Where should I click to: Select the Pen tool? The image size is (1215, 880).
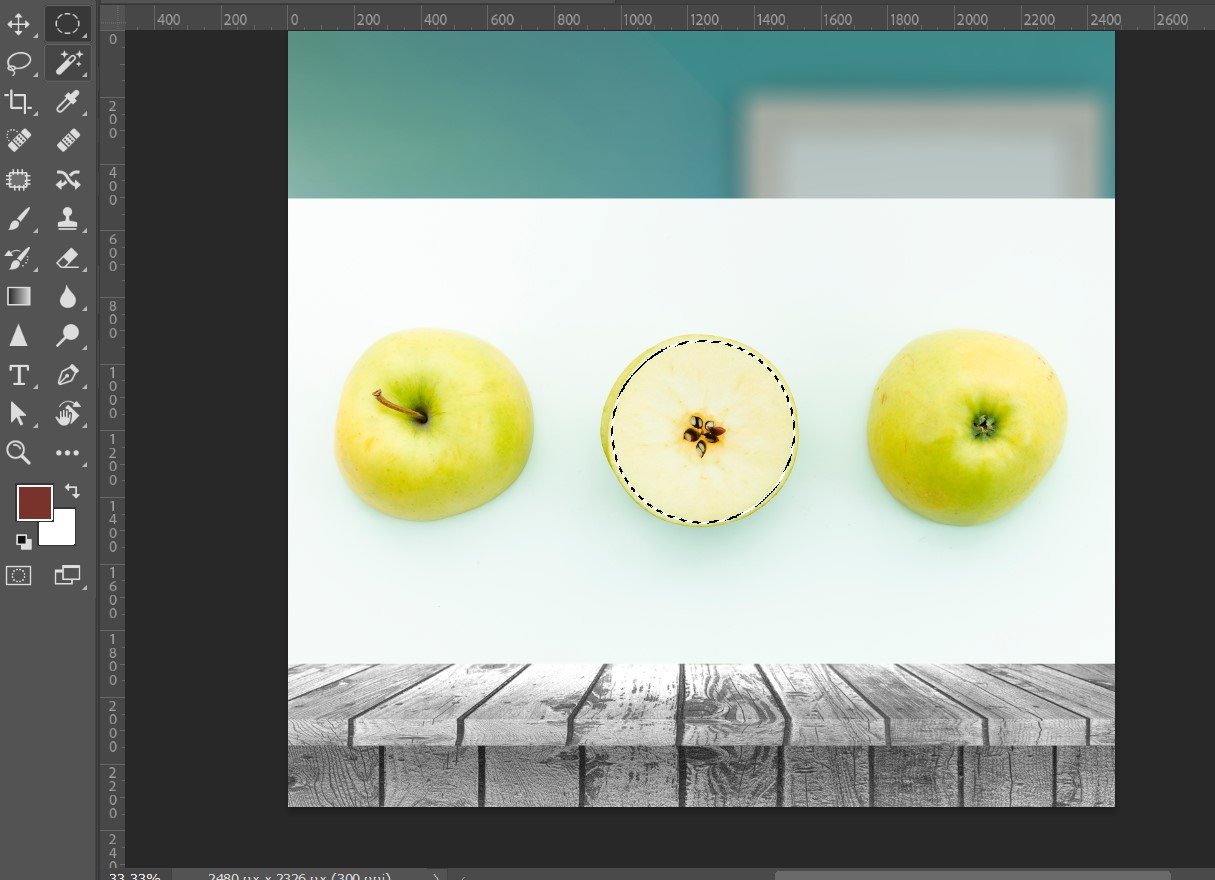coord(67,375)
